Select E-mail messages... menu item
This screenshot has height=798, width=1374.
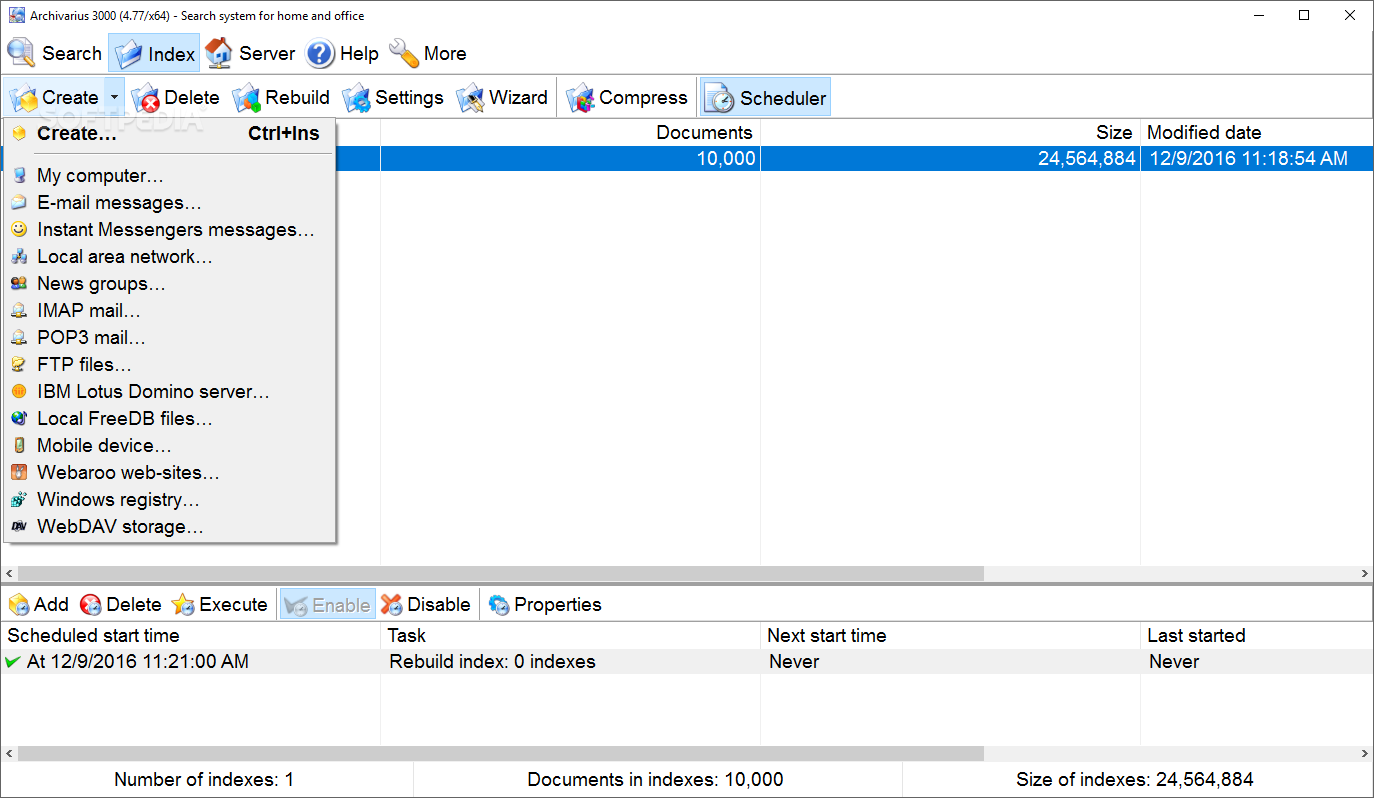tap(170, 203)
